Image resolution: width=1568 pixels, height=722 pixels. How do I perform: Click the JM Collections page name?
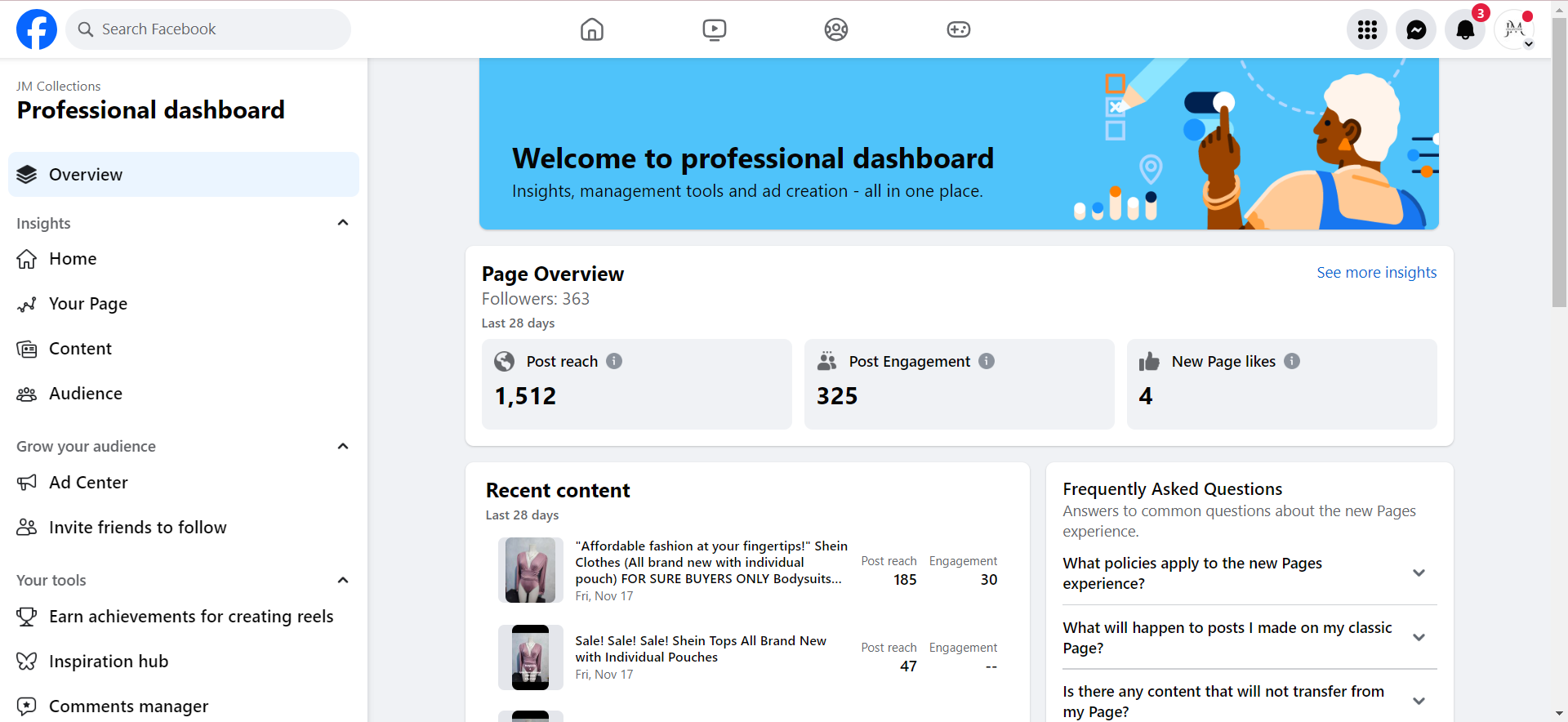tap(59, 87)
